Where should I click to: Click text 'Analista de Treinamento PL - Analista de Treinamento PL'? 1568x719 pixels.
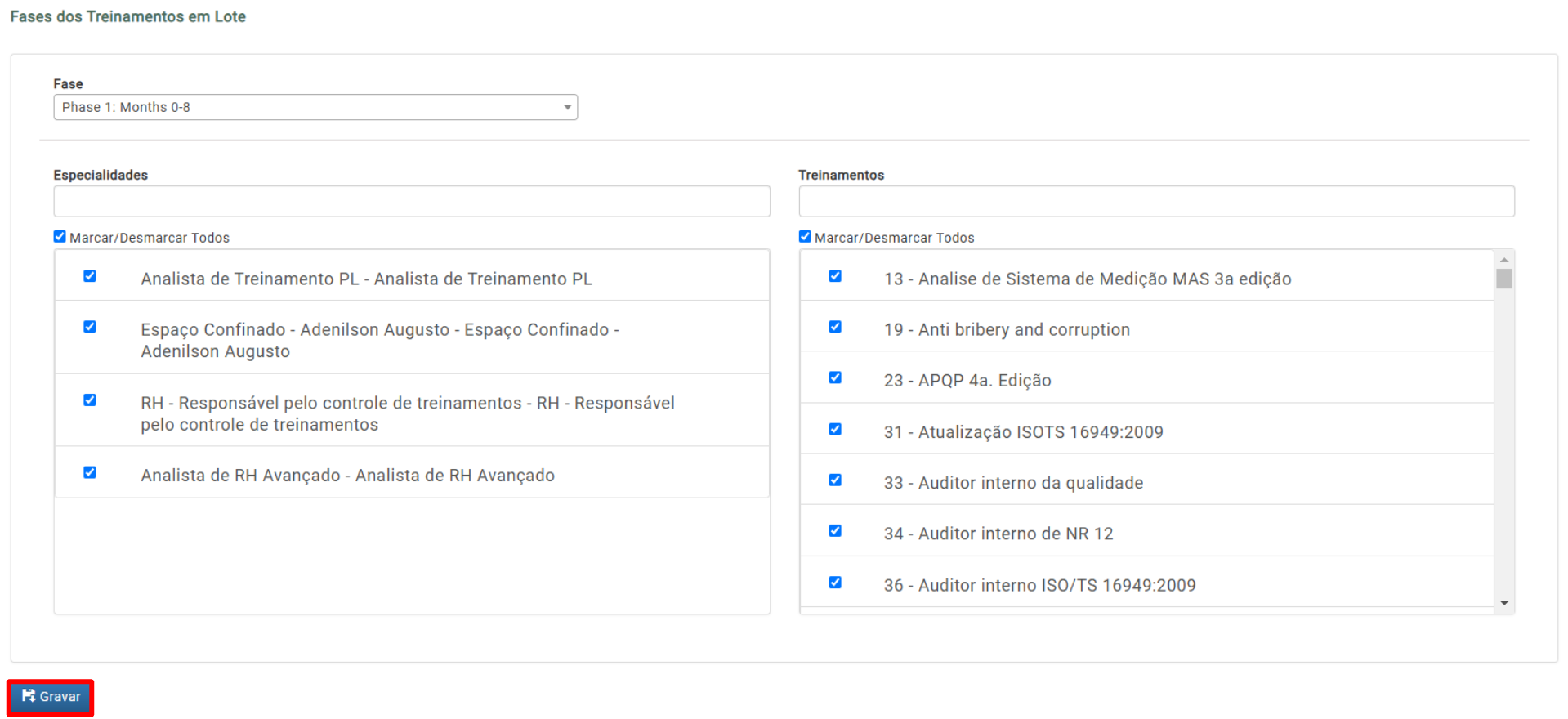(x=366, y=279)
